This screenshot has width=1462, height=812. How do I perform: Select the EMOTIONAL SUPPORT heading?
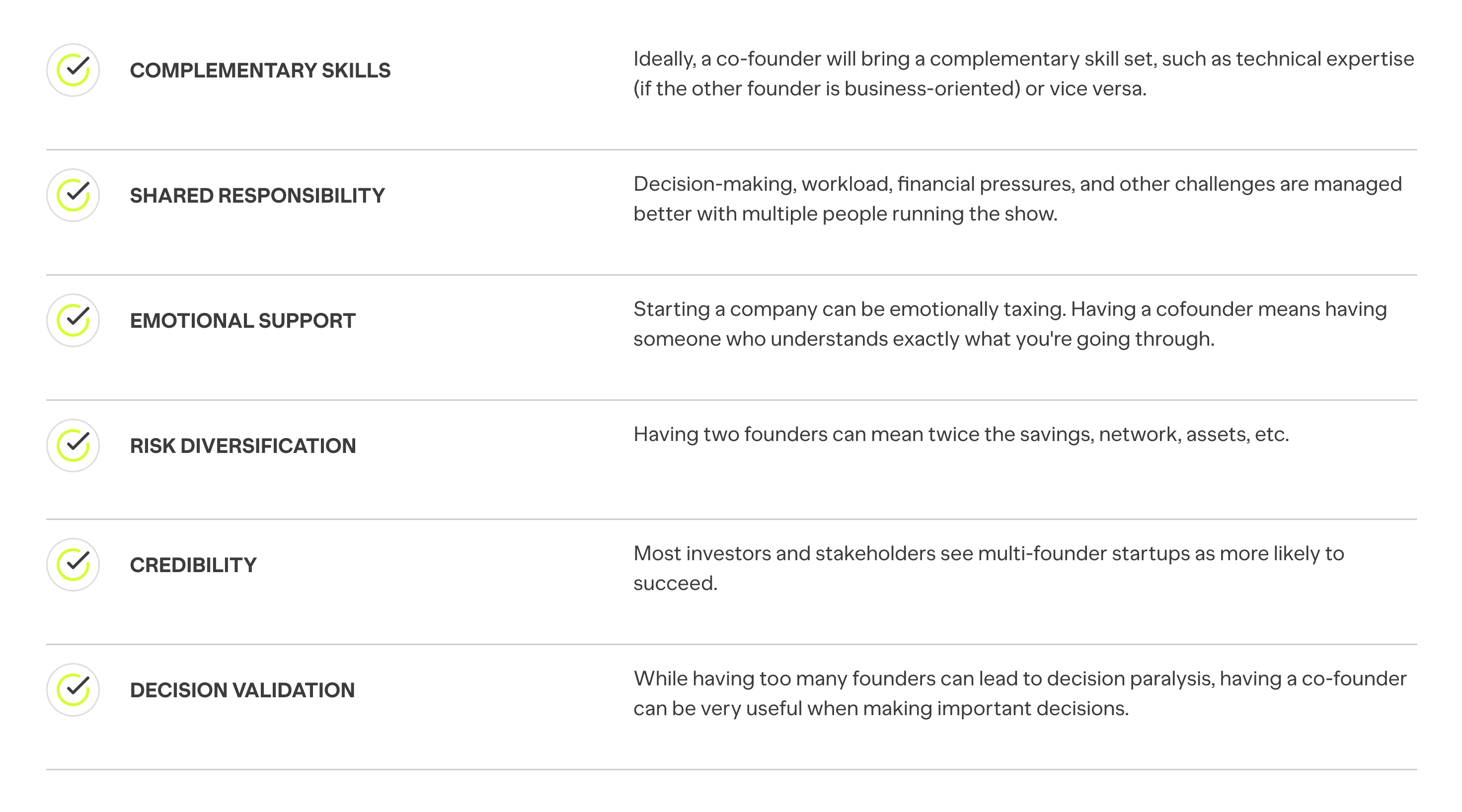pos(242,321)
